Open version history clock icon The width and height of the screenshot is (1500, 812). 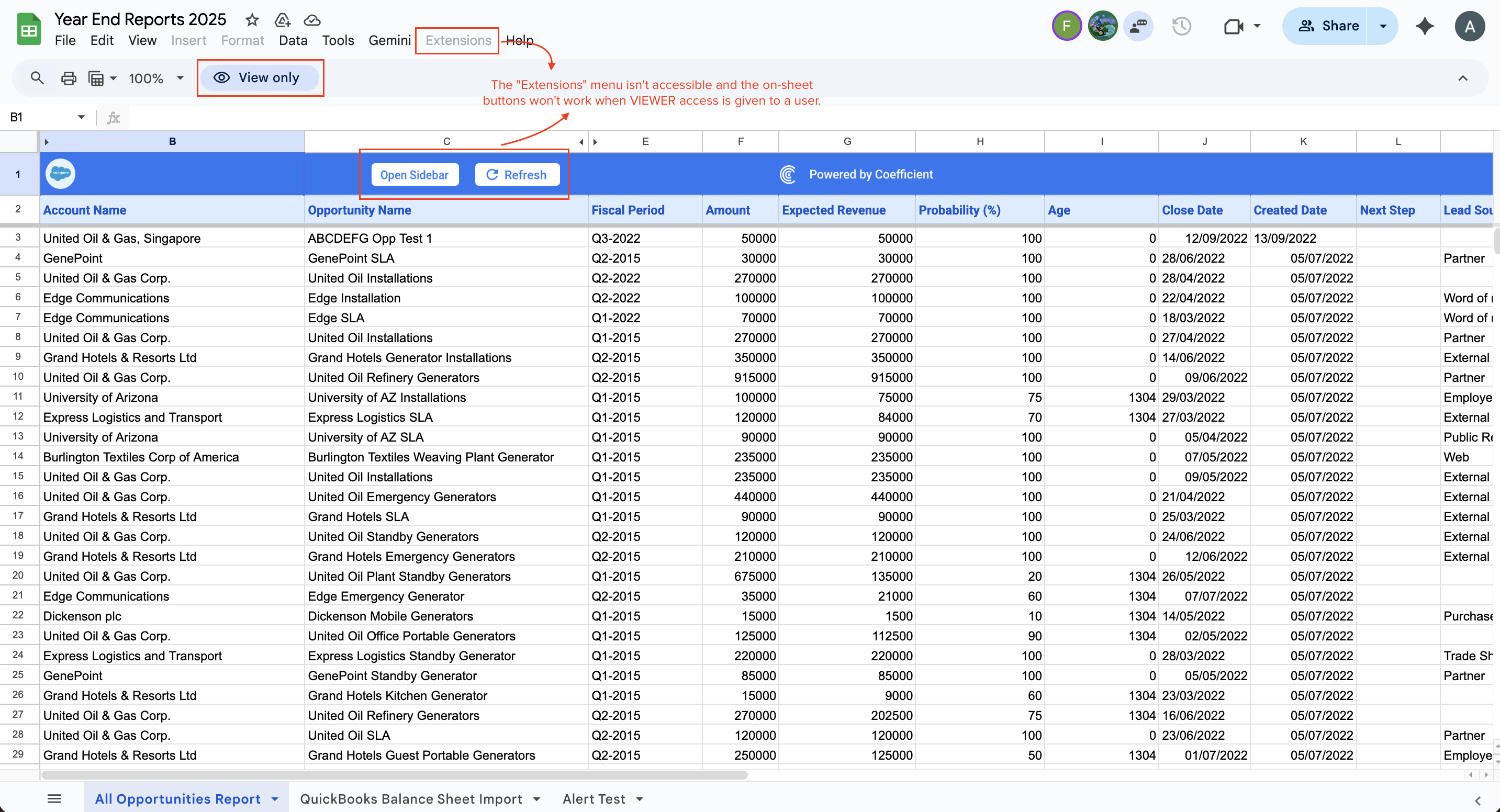click(1181, 26)
